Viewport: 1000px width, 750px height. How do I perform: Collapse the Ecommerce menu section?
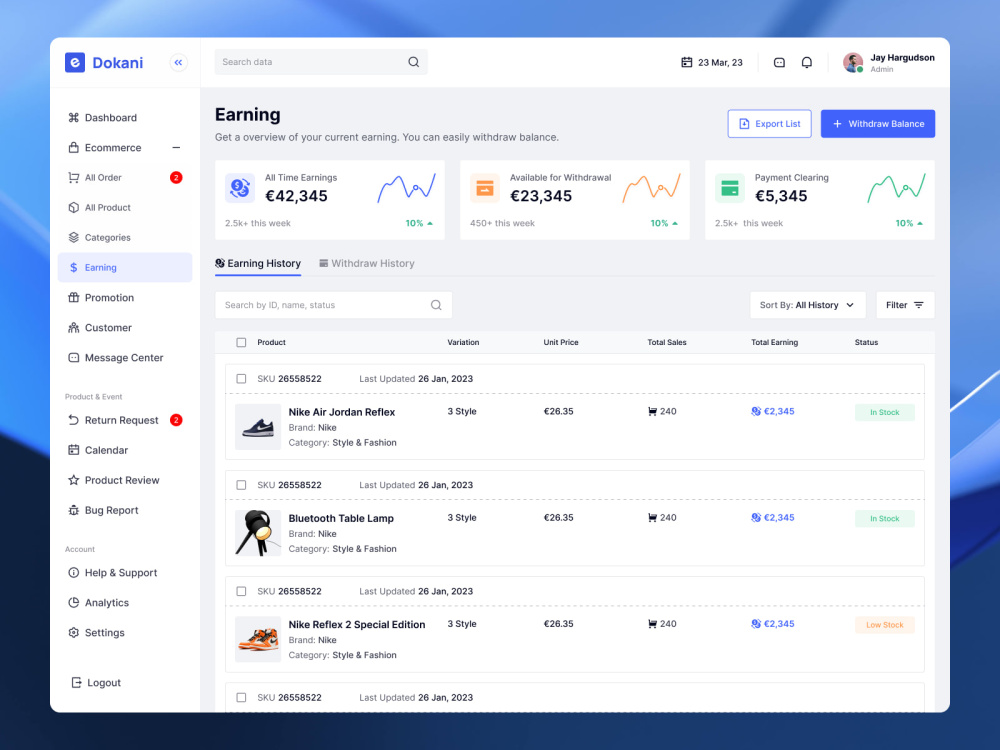pos(176,147)
